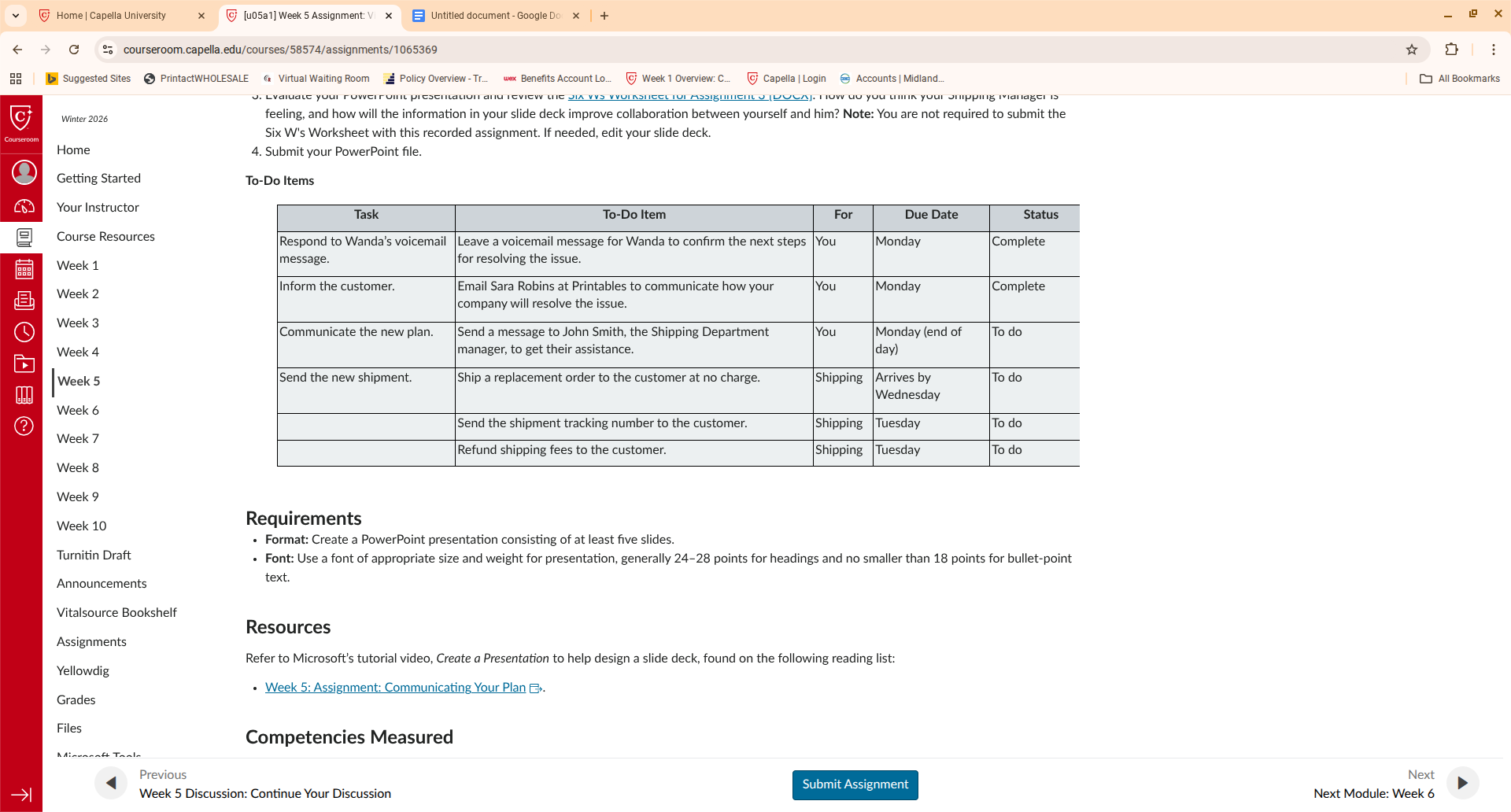Open the Dashboard speedometer icon
1511x812 pixels.
tap(24, 206)
